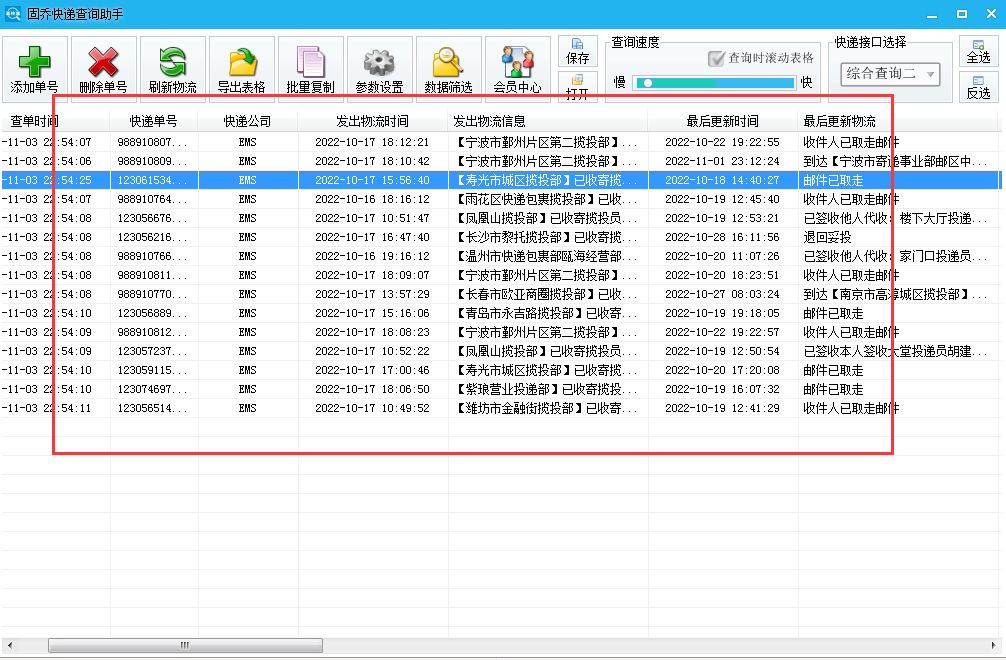Screen dimensions: 1006x660
Task: Click the scrollbar left arrow
Action: pyautogui.click(x=9, y=645)
